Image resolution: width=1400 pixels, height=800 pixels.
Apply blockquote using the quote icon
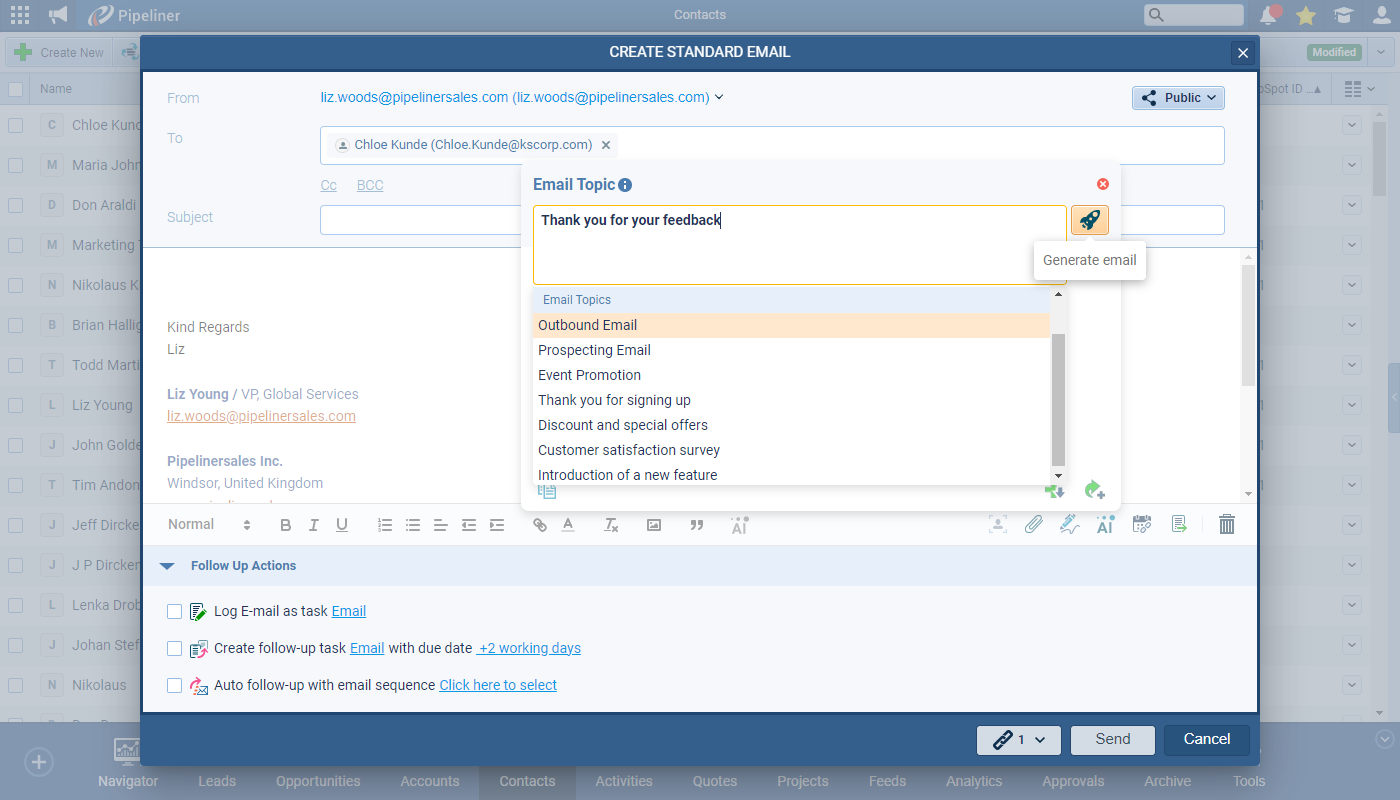pos(697,525)
